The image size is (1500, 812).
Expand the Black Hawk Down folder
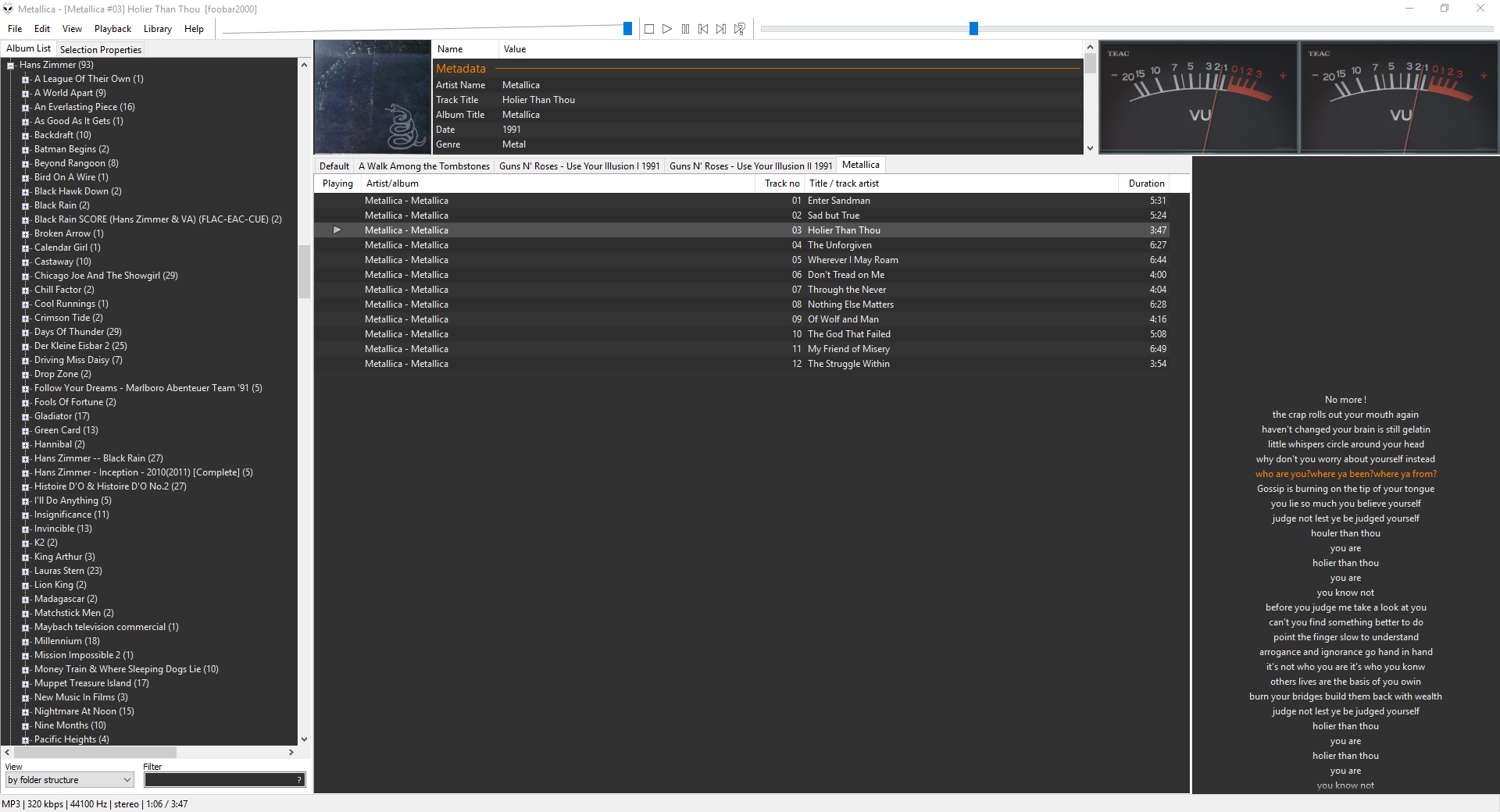25,192
